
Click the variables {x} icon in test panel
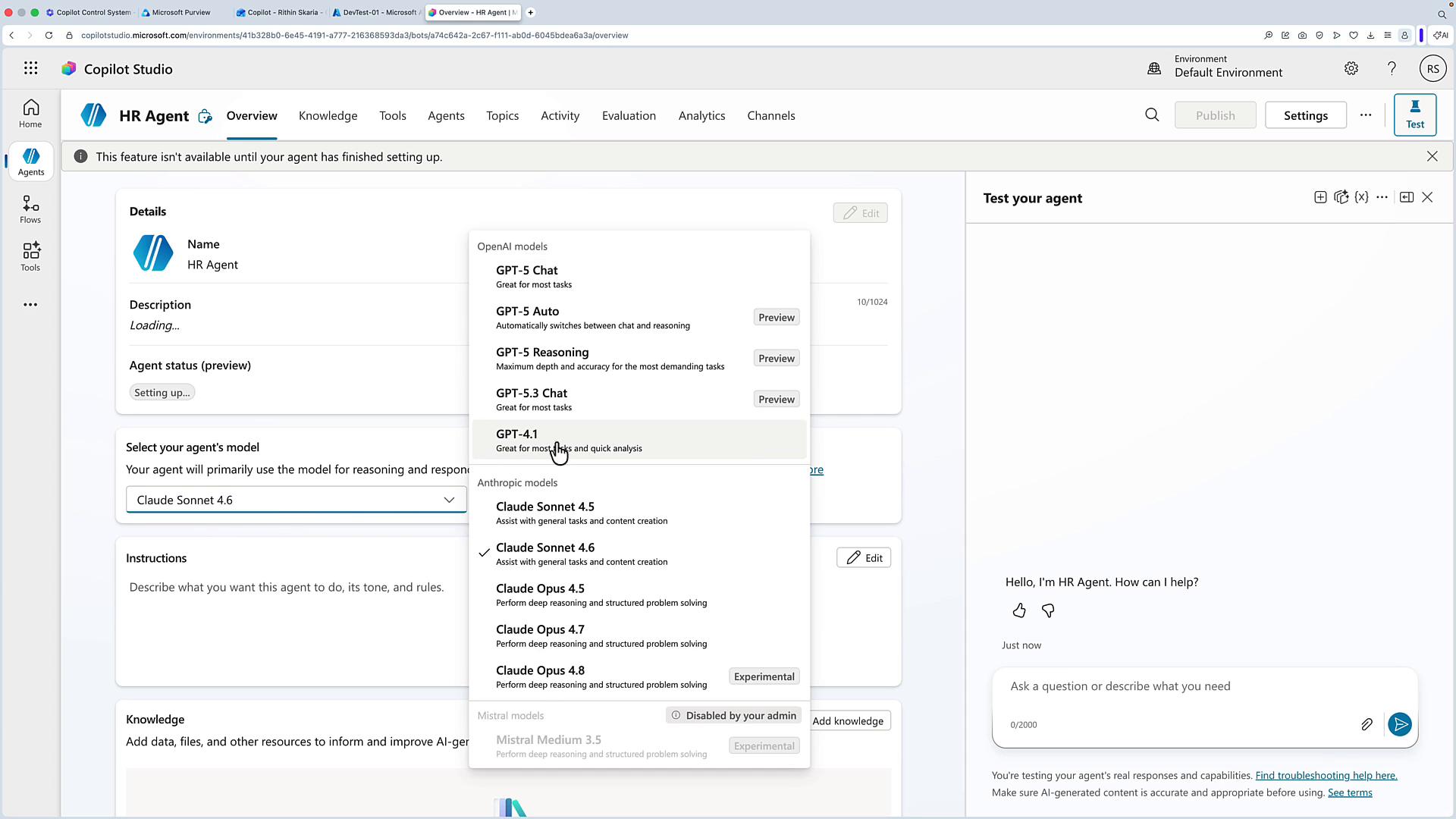1362,197
